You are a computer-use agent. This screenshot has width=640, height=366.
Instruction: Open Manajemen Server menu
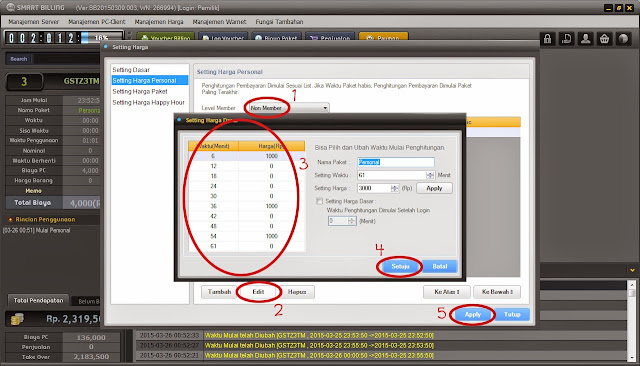33,22
